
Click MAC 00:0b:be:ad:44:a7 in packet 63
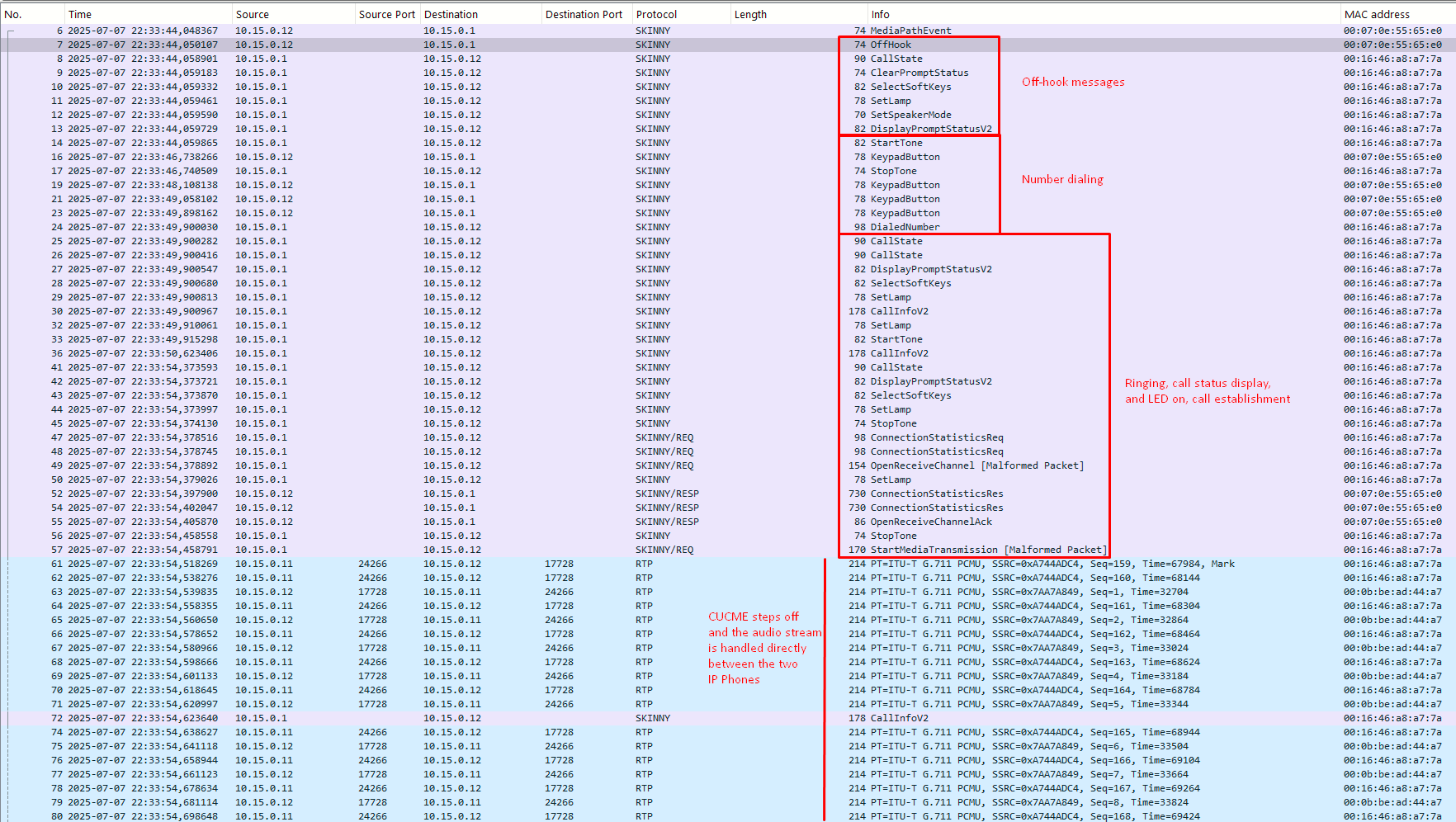pos(1392,592)
